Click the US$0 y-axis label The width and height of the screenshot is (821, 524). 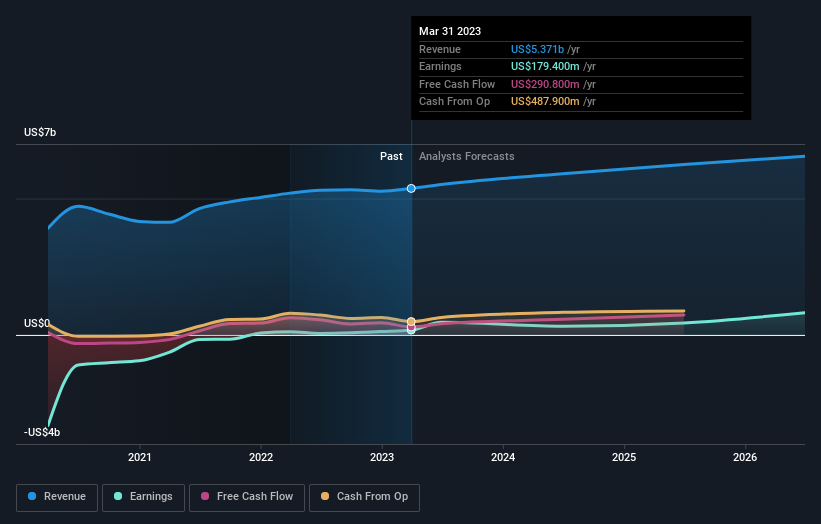[x=37, y=323]
